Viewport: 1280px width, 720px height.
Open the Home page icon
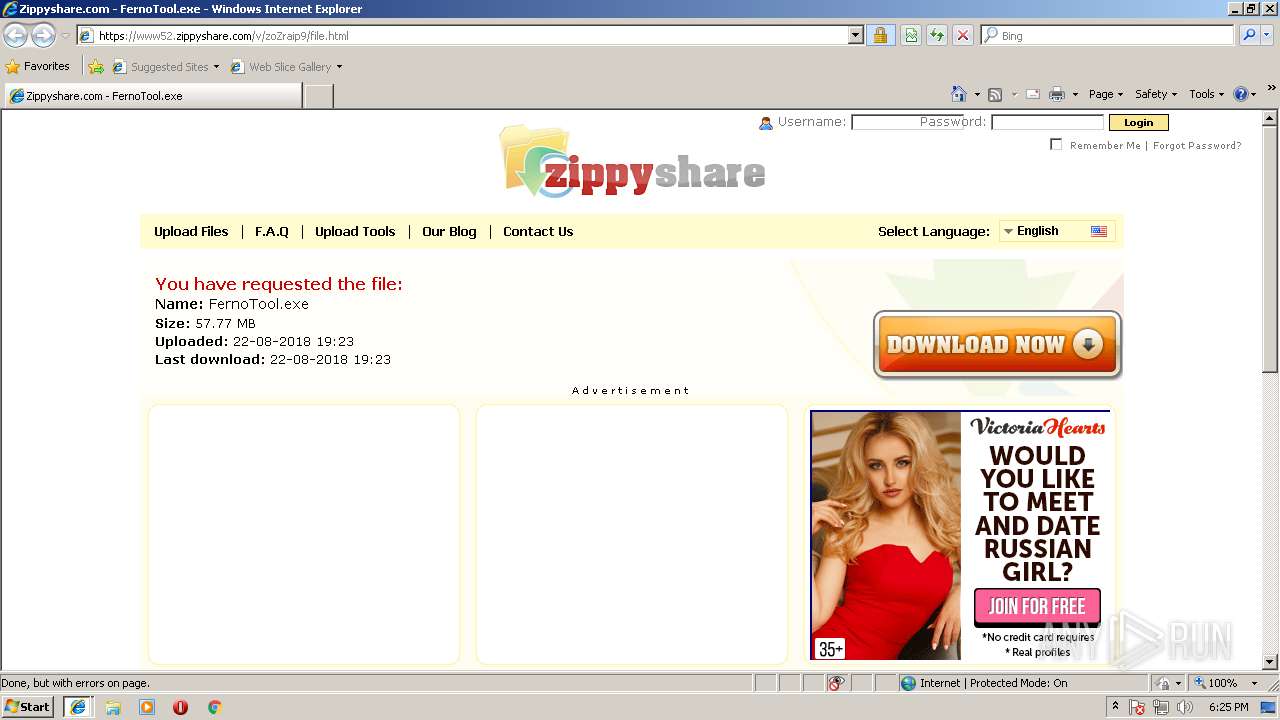click(958, 94)
